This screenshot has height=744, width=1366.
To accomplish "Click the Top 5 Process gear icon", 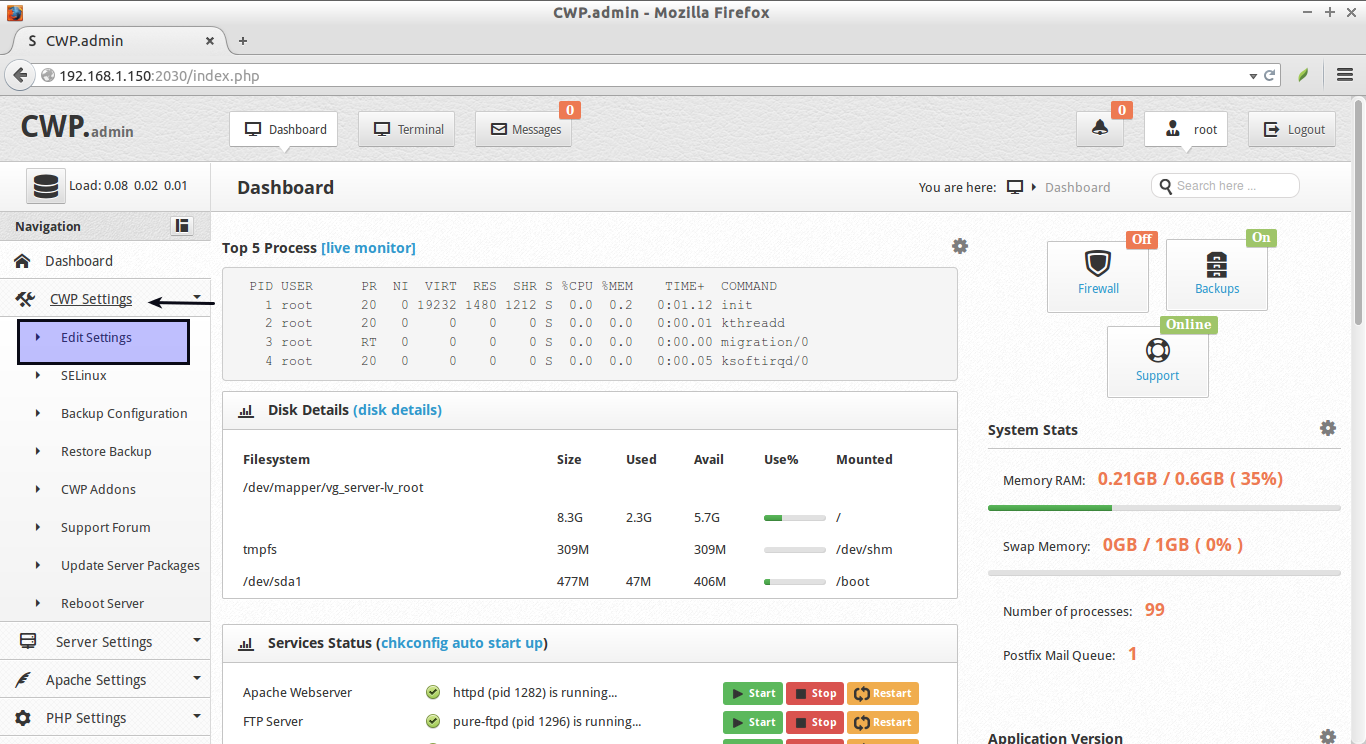I will click(x=960, y=246).
